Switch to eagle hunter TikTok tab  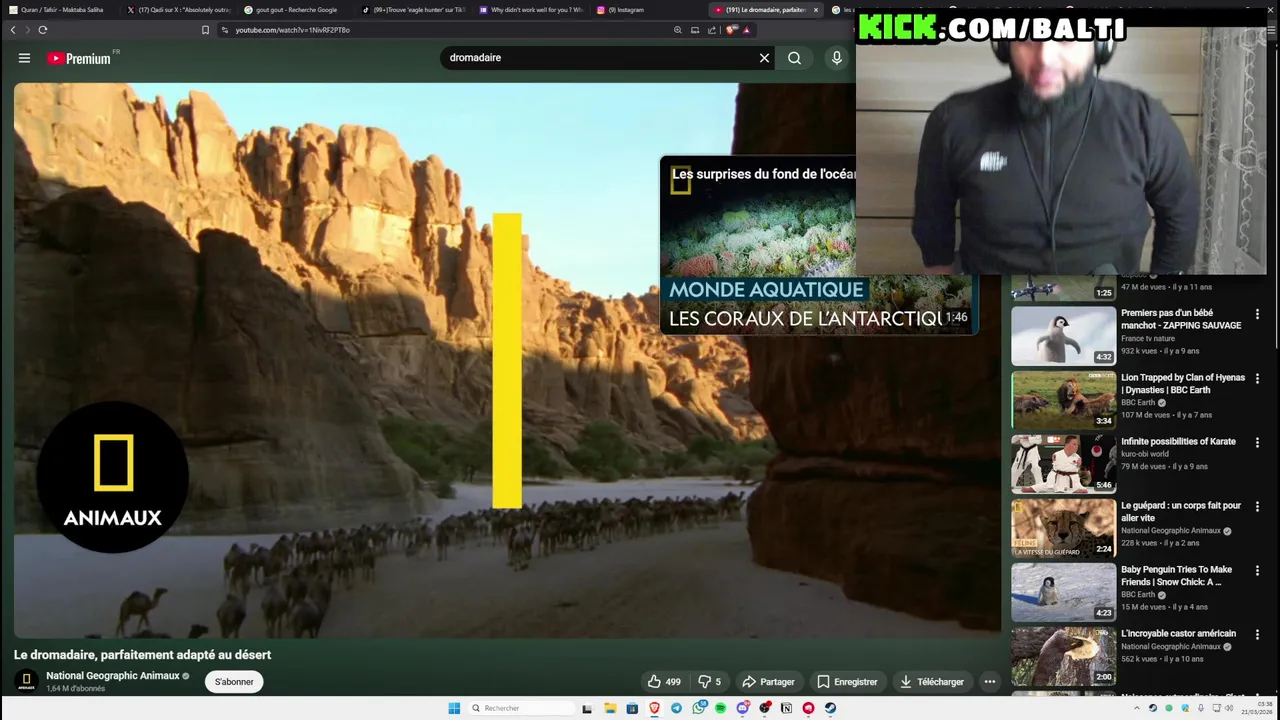pyautogui.click(x=413, y=10)
